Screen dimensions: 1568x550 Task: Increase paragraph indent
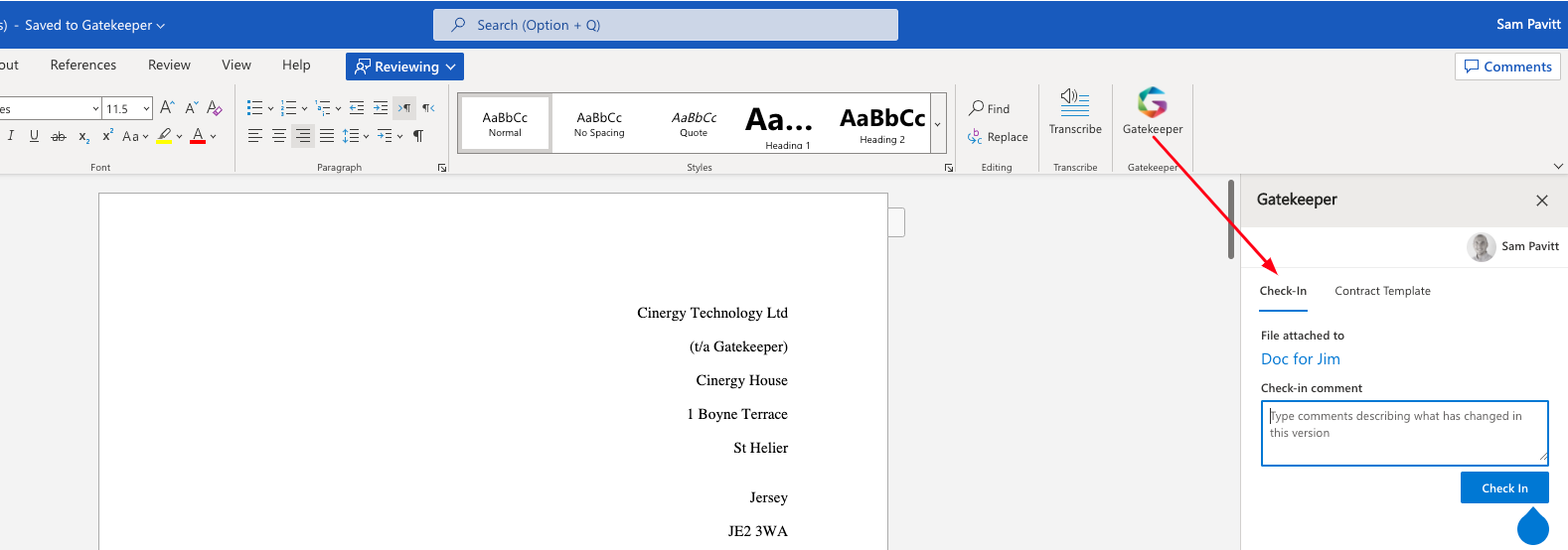381,107
